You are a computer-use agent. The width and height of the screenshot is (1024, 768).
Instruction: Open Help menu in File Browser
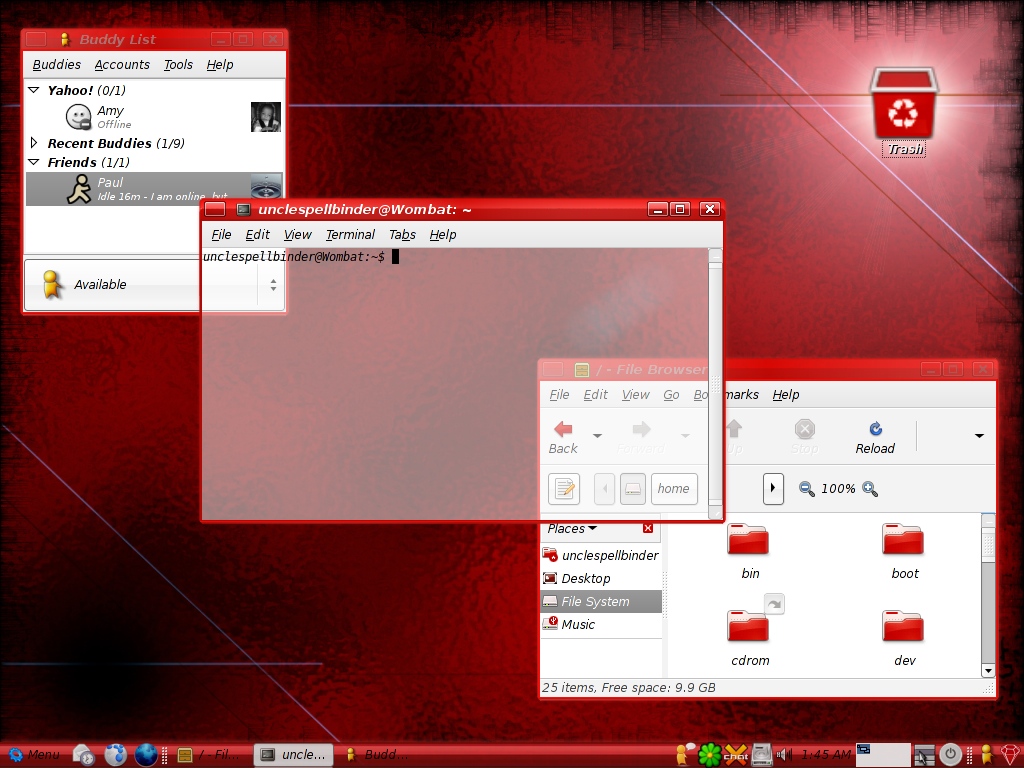coord(786,394)
